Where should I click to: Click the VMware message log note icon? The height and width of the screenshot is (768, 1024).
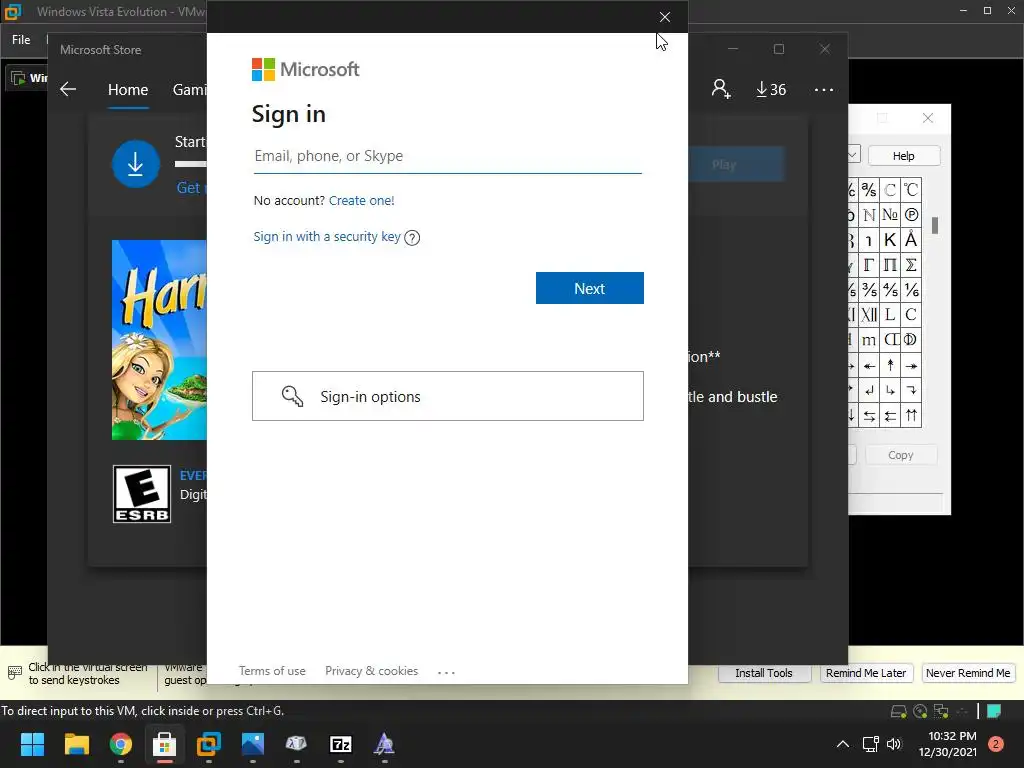point(994,711)
